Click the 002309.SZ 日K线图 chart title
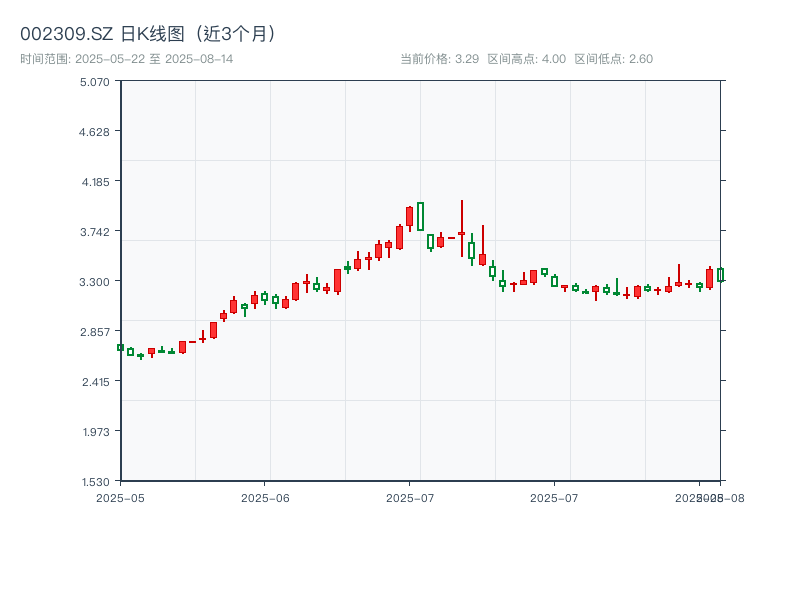 pyautogui.click(x=148, y=33)
